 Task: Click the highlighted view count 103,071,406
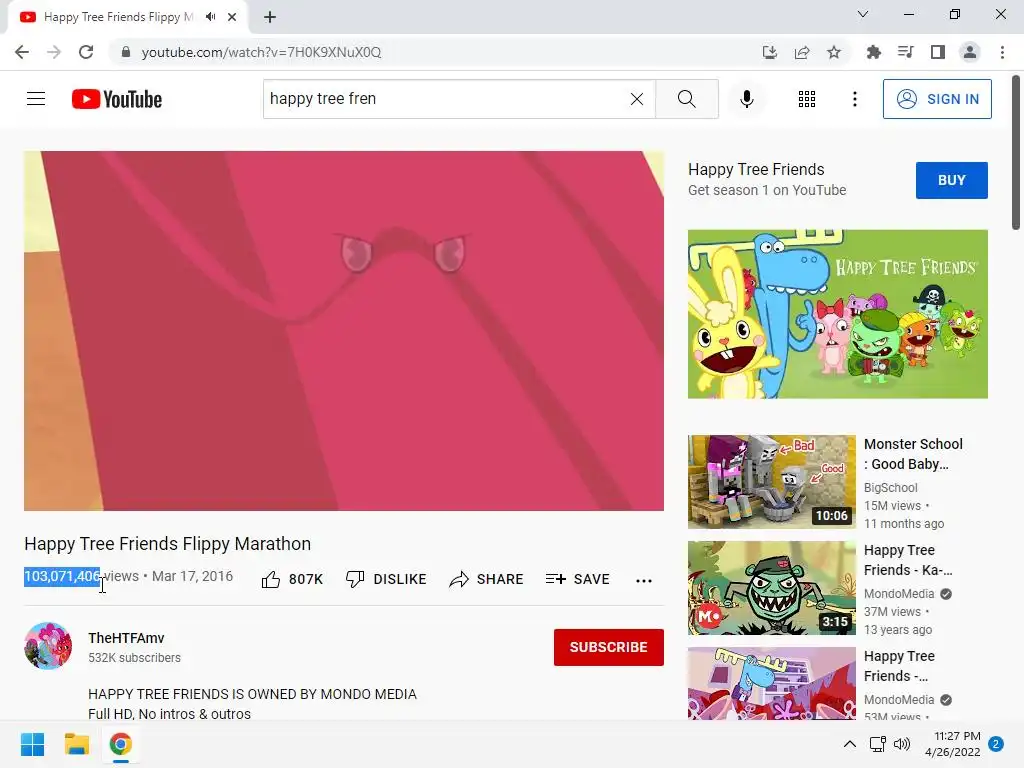coord(62,577)
